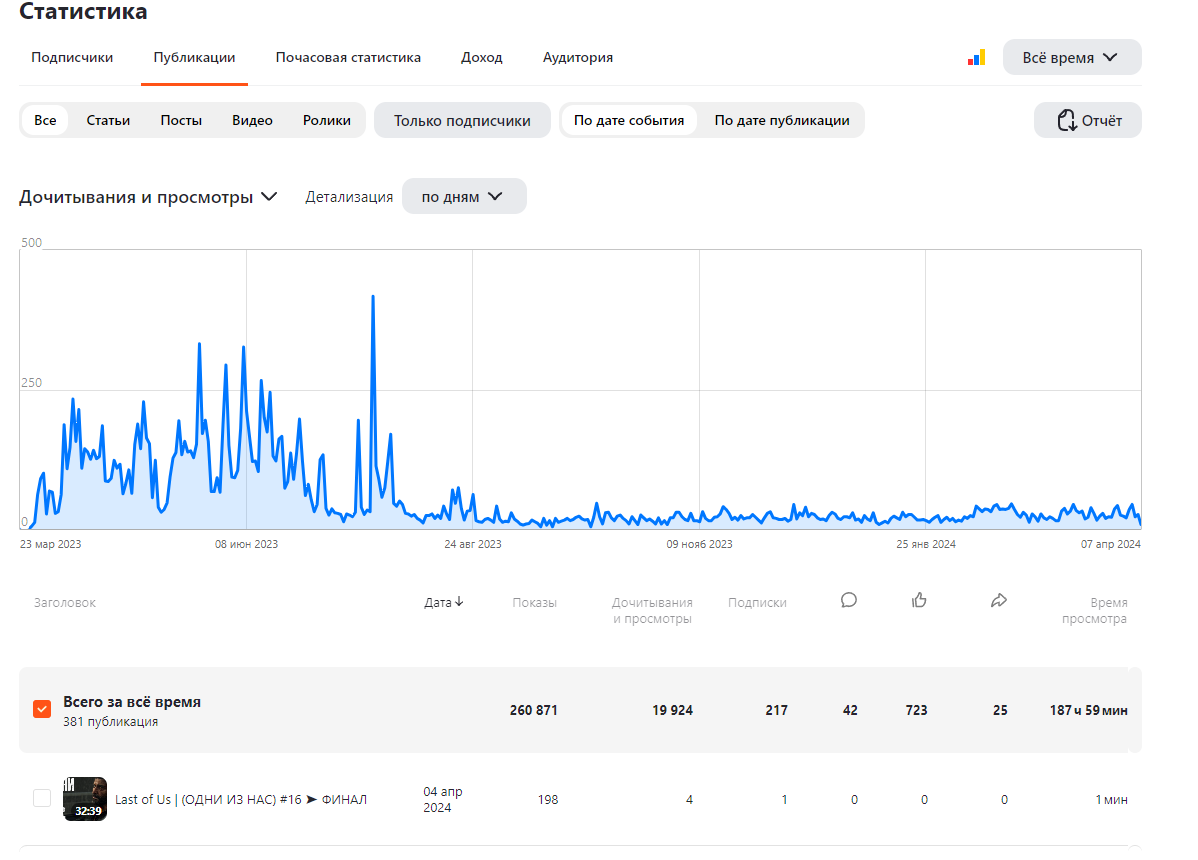The image size is (1198, 860).
Task: Click the 187 ч 59 мин total
Action: (1088, 710)
